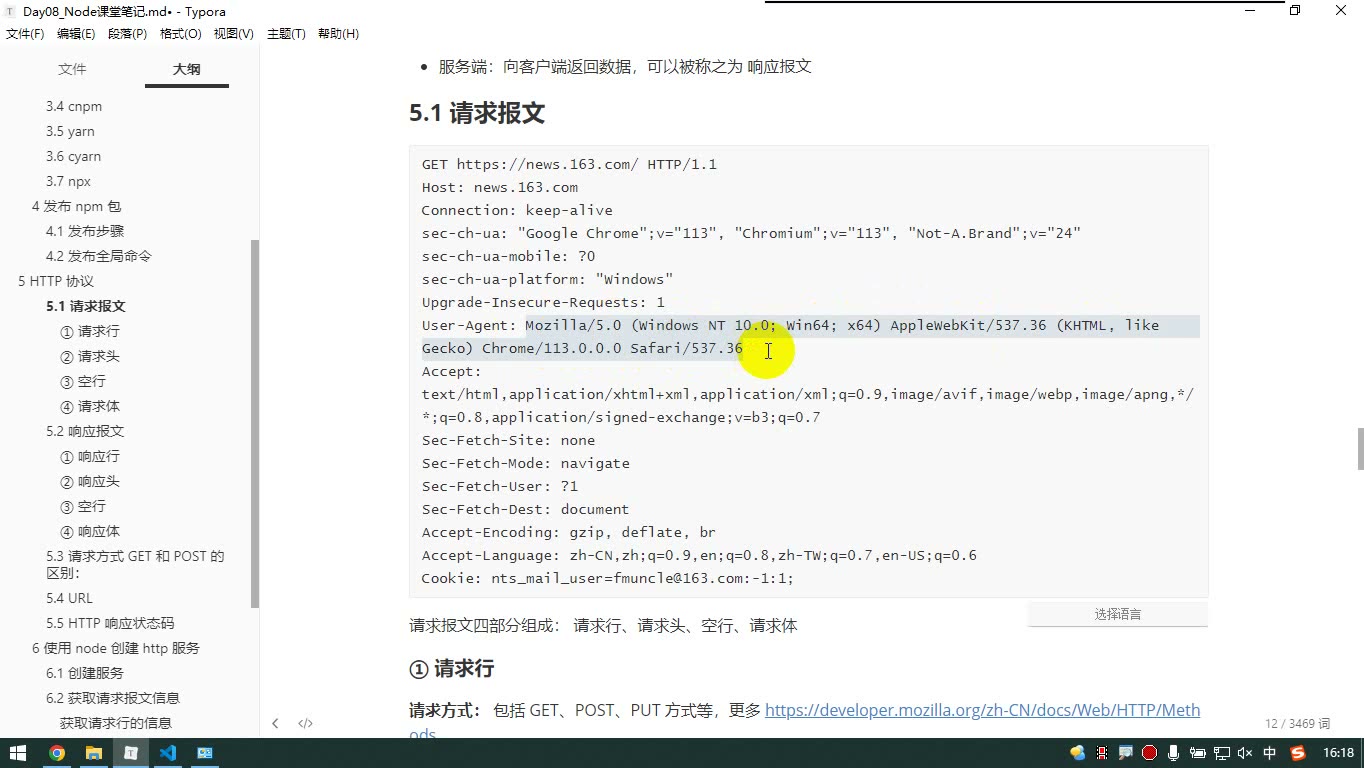Go to outline item 6.1 创建服务
Image resolution: width=1364 pixels, height=768 pixels.
coord(85,673)
